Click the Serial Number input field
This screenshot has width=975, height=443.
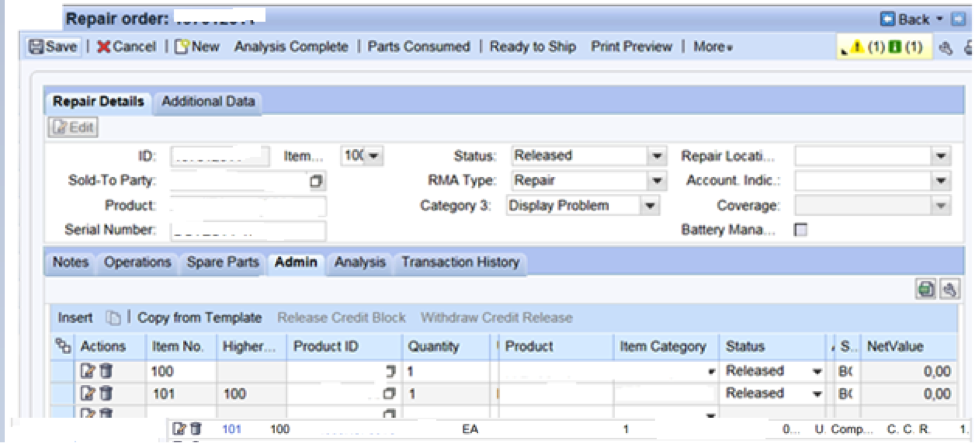[x=248, y=230]
